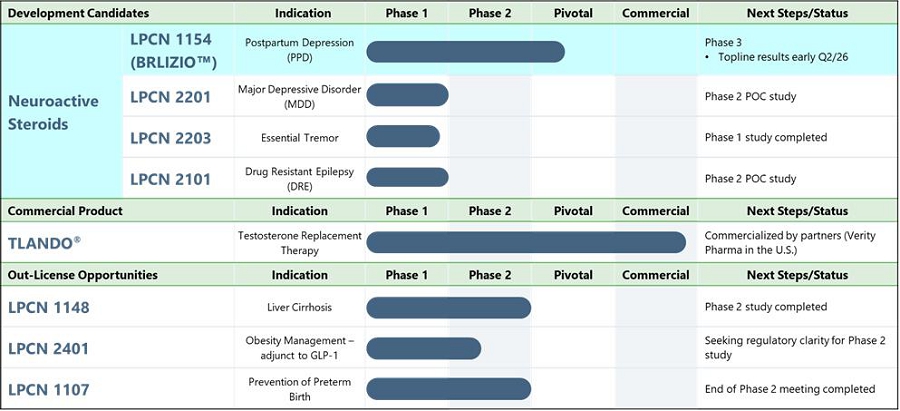The image size is (900, 411).
Task: Click the Postpartum Depression progress bar
Action: (x=465, y=52)
